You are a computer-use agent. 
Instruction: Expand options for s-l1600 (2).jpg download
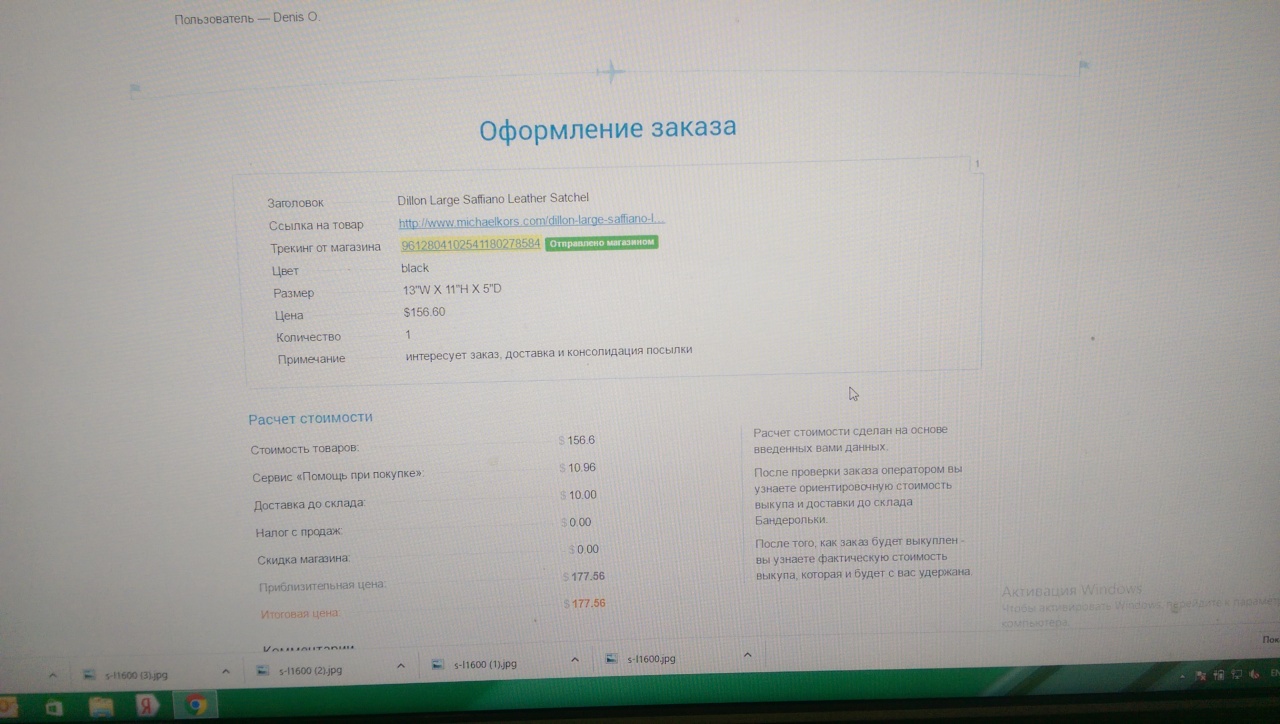[400, 666]
